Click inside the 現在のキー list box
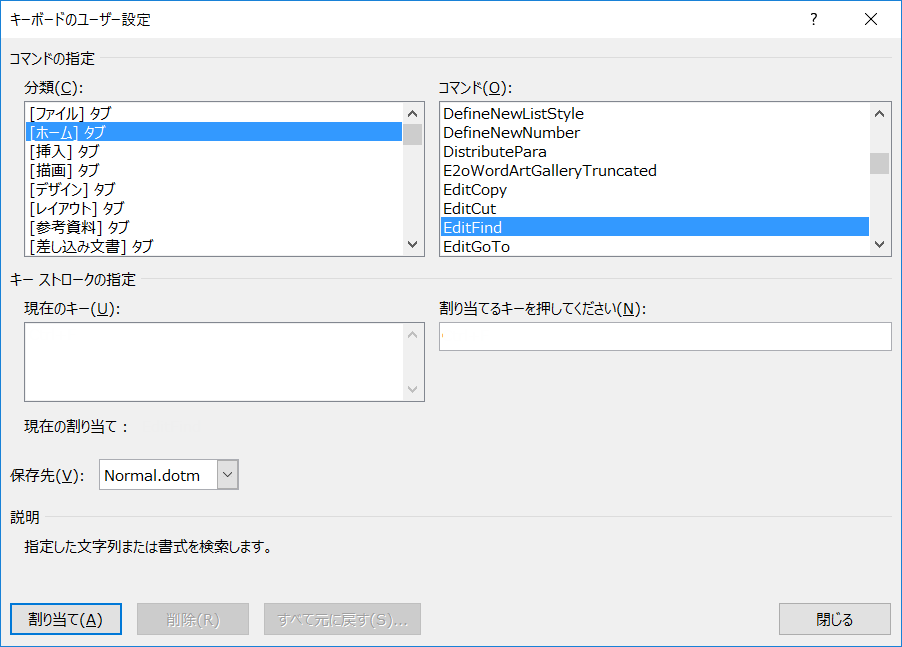 coord(214,362)
